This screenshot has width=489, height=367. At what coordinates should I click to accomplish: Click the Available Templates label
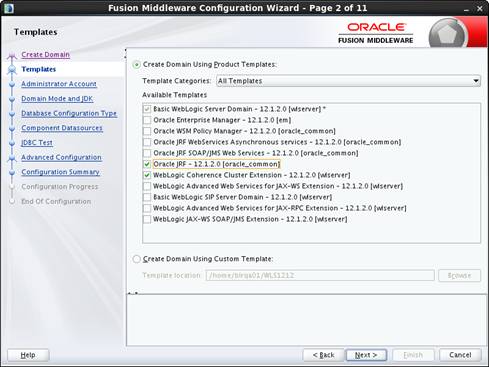point(174,95)
